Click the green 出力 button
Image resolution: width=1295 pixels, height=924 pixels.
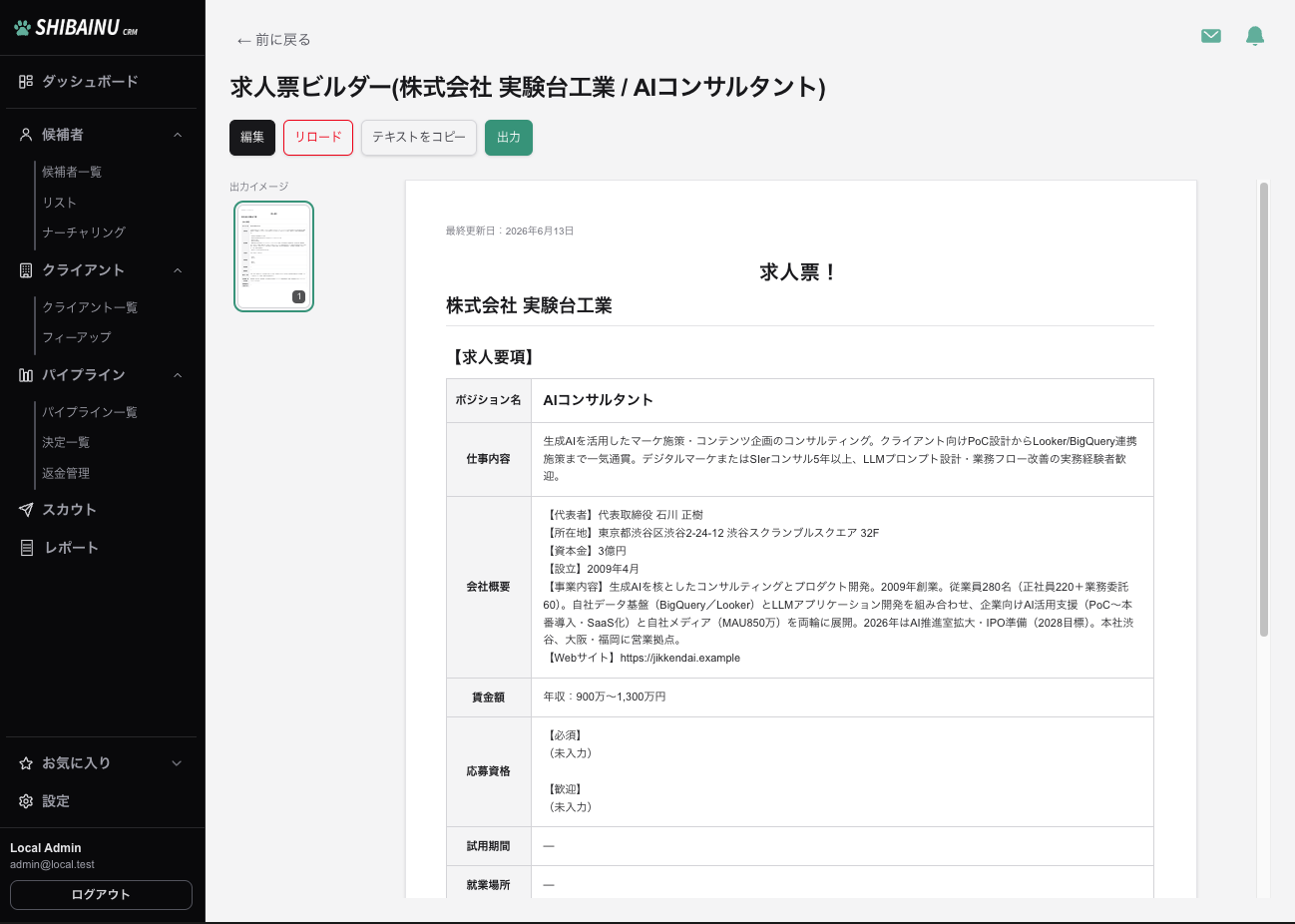coord(509,138)
